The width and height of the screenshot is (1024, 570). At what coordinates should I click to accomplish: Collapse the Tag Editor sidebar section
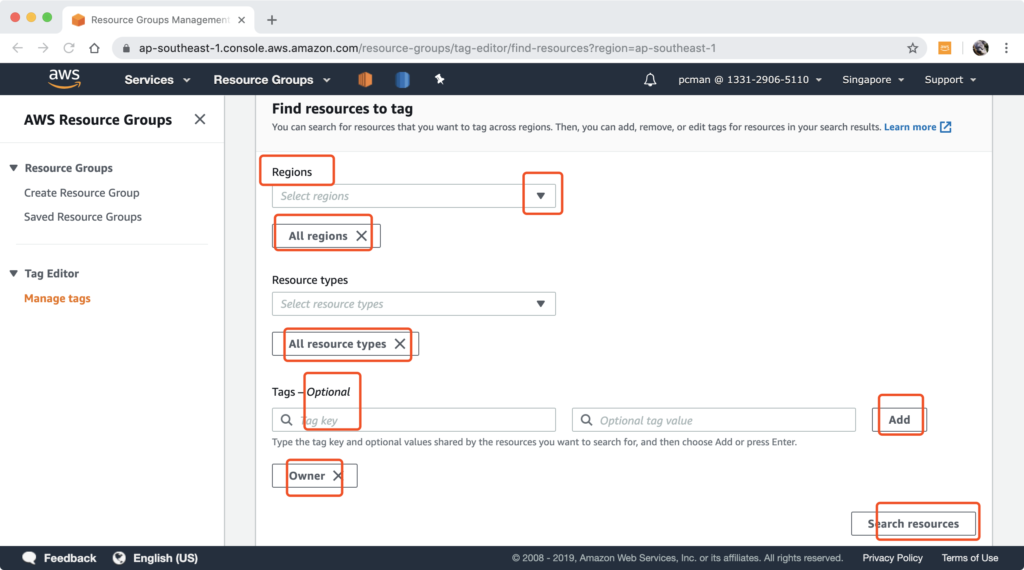click(14, 273)
